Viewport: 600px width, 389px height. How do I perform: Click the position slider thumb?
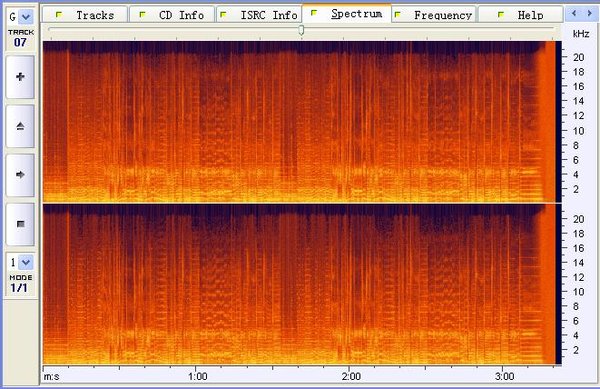pos(302,30)
